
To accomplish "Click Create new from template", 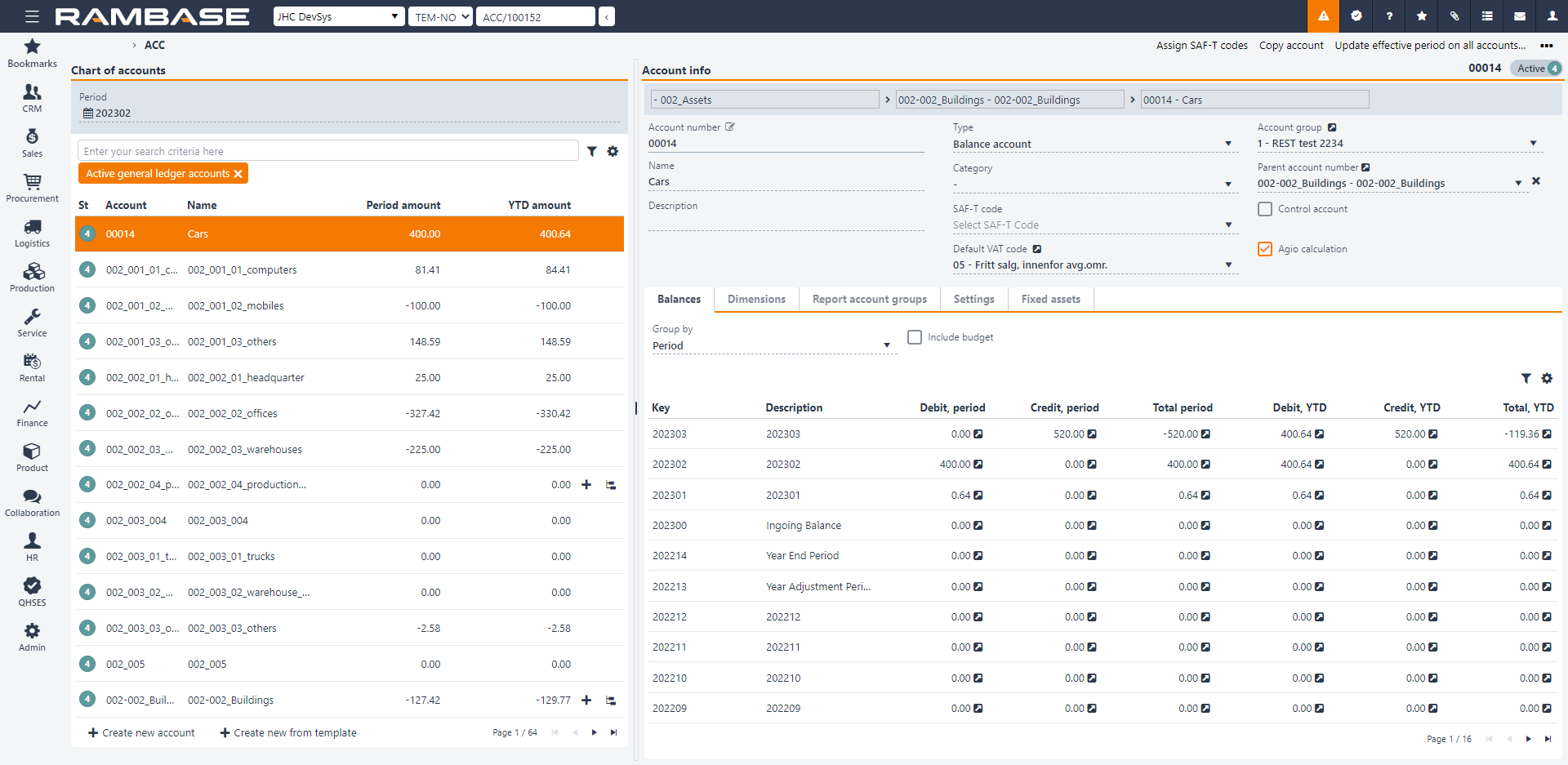I will coord(288,733).
